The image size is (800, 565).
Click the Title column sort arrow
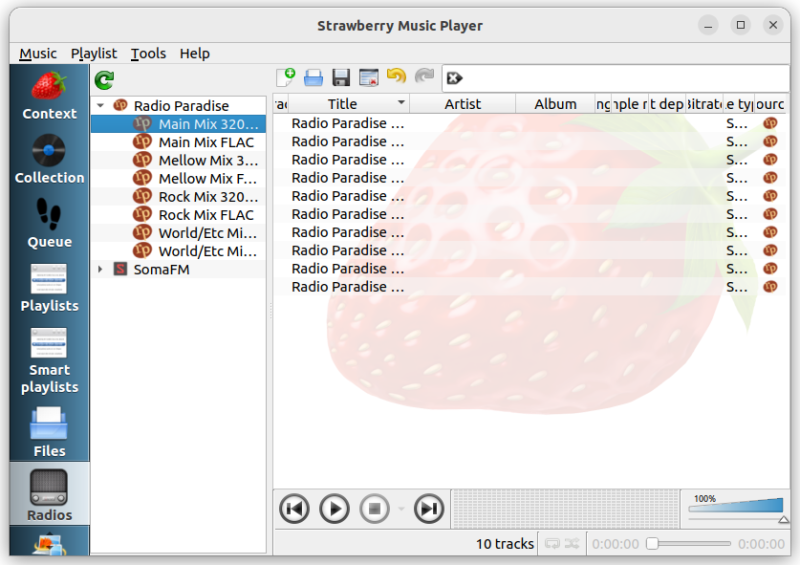(402, 103)
